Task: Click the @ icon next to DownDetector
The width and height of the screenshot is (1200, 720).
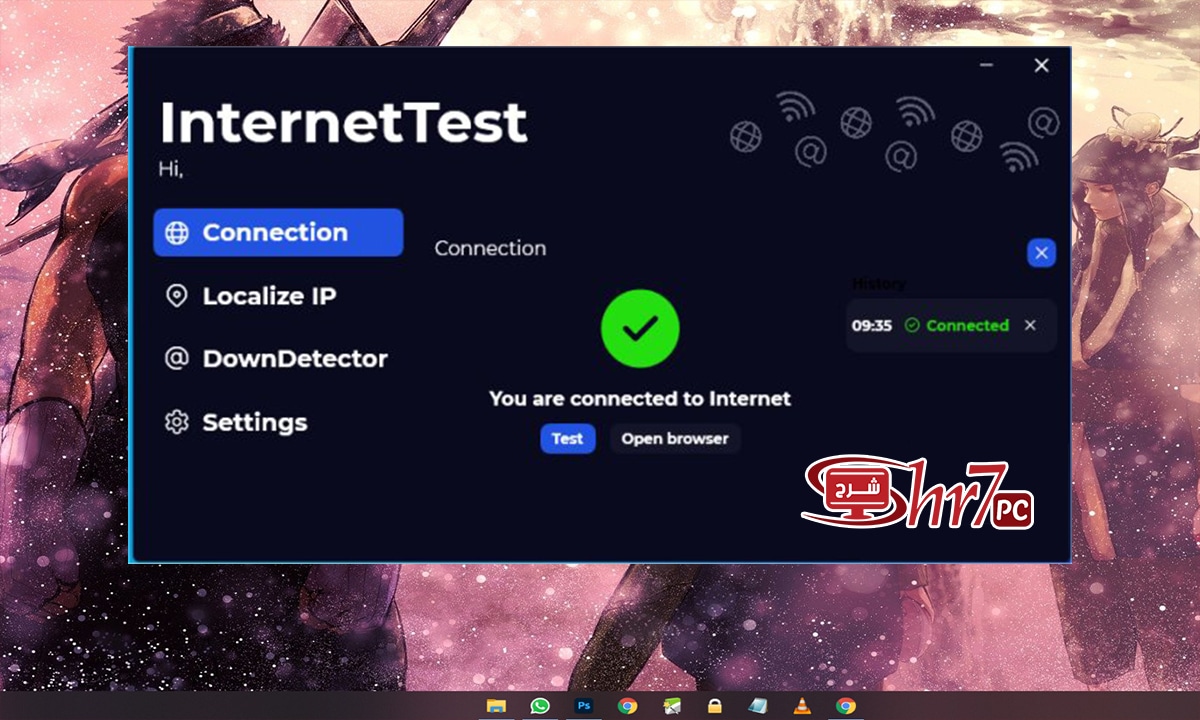Action: (x=177, y=358)
